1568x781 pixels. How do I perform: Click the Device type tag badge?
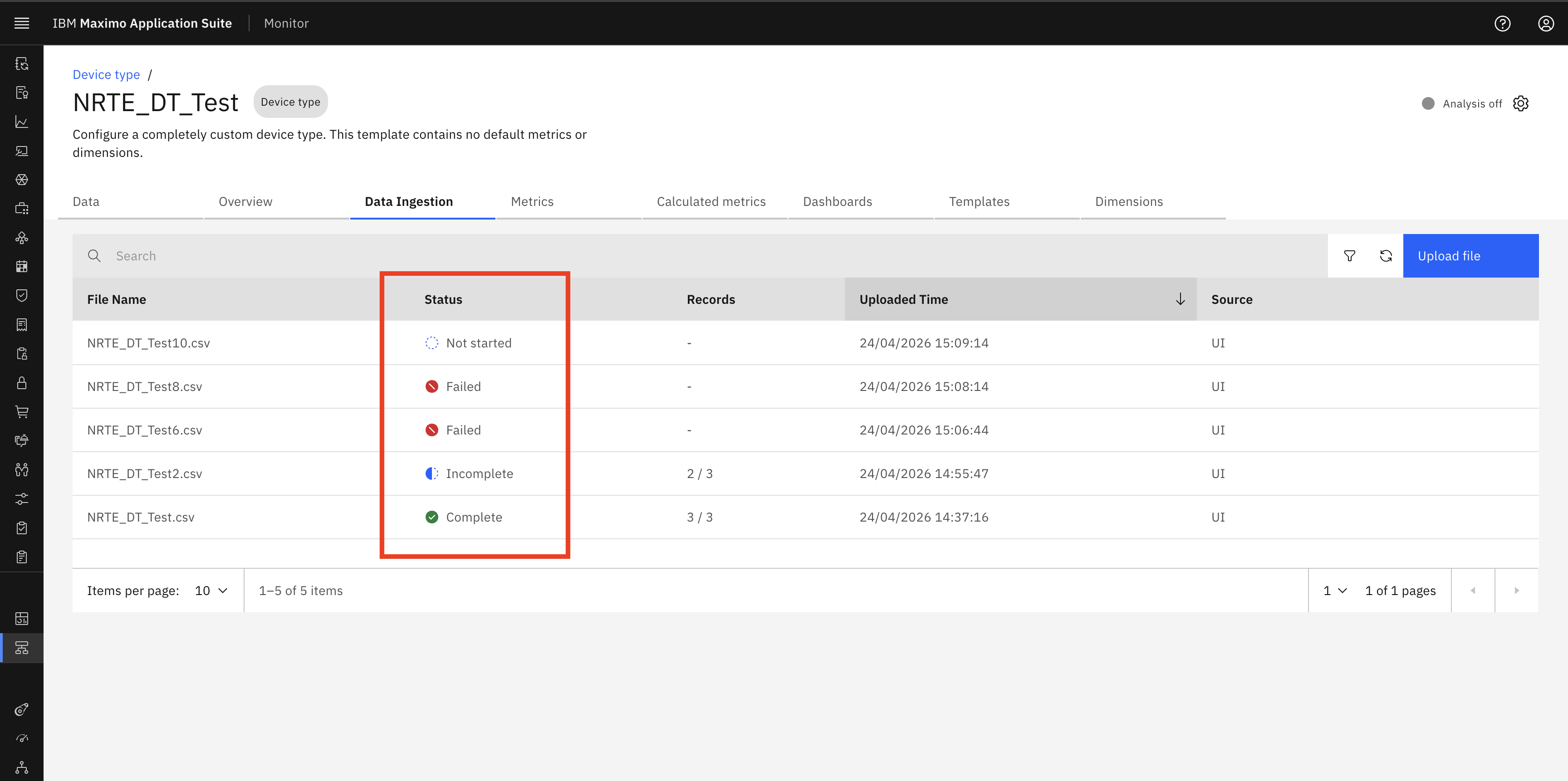point(290,102)
